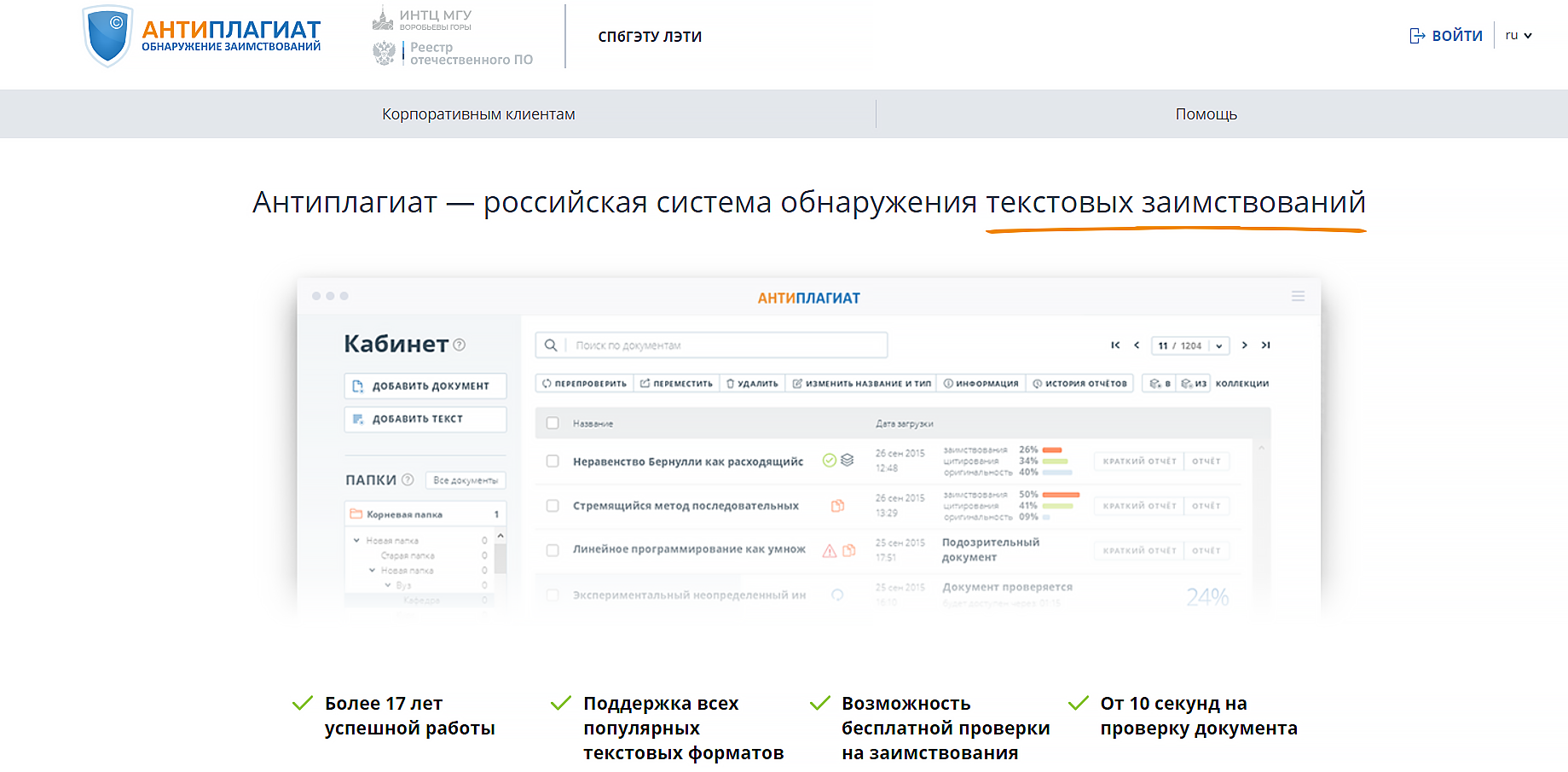Click the От 10 секунд на проверку документа text
This screenshot has width=1568, height=772.
click(x=1198, y=716)
